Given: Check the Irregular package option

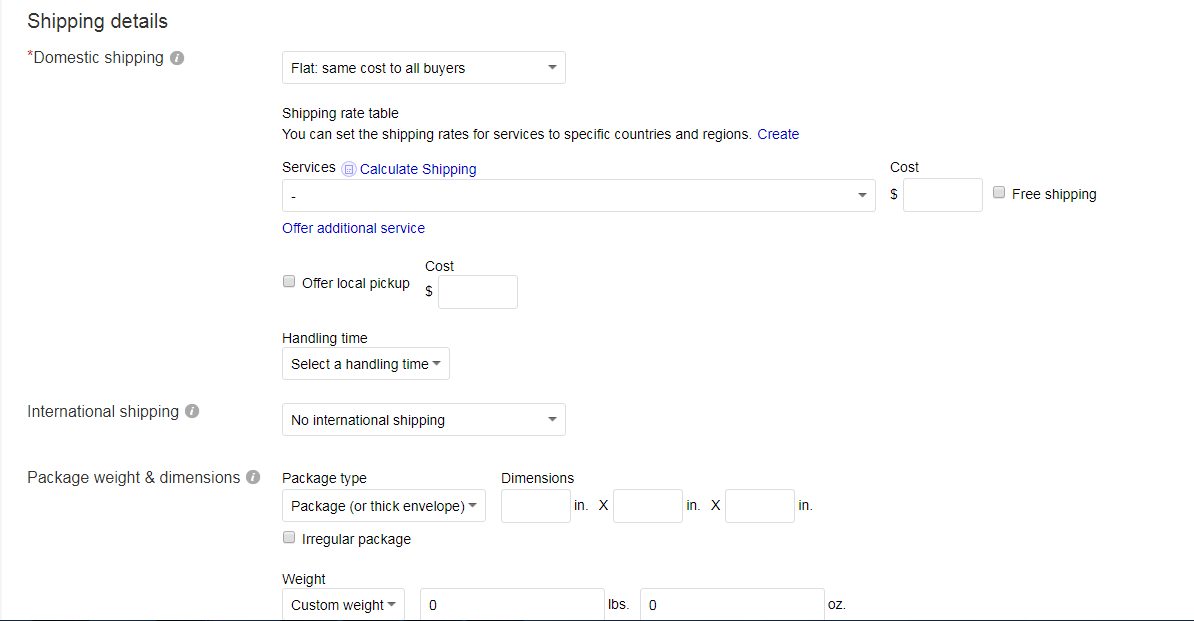Looking at the screenshot, I should click(x=289, y=538).
